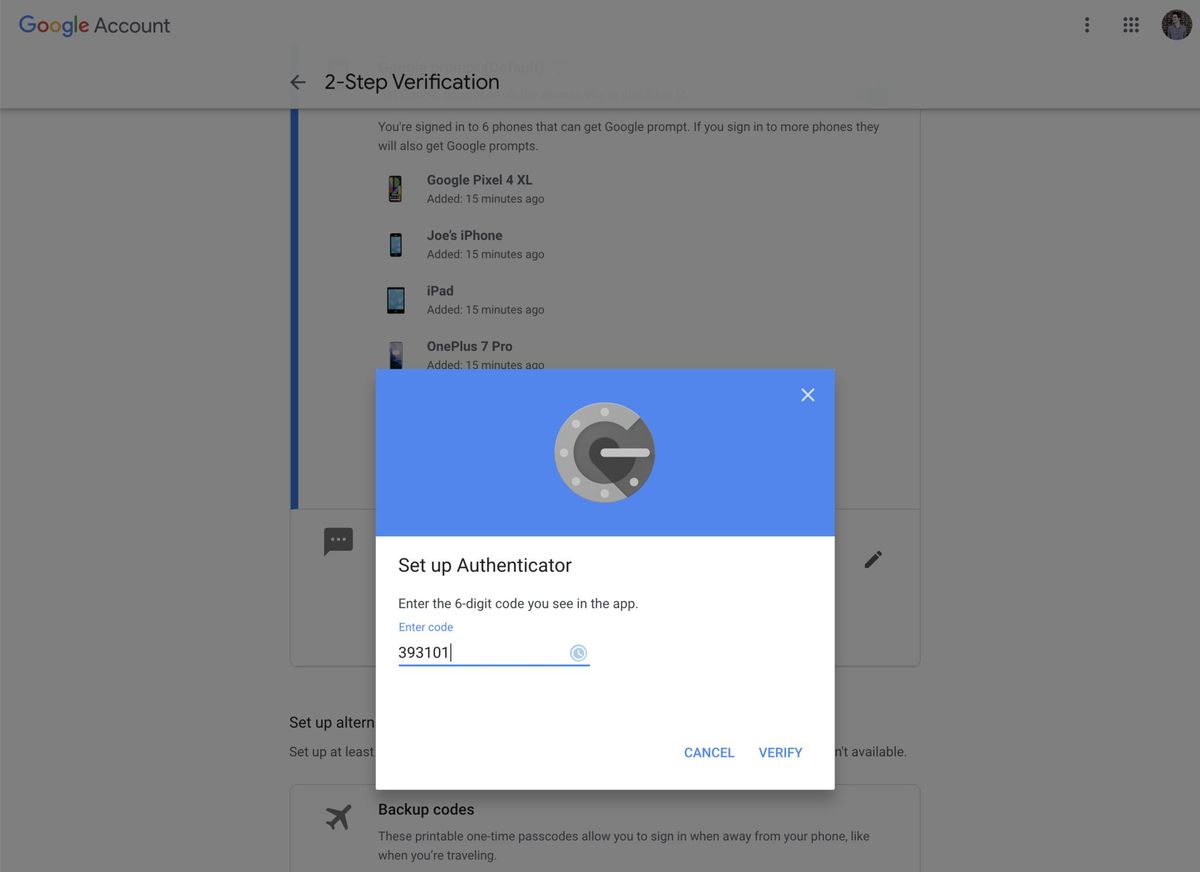Click the Google Authenticator logo in the dialog
The width and height of the screenshot is (1200, 872).
604,451
